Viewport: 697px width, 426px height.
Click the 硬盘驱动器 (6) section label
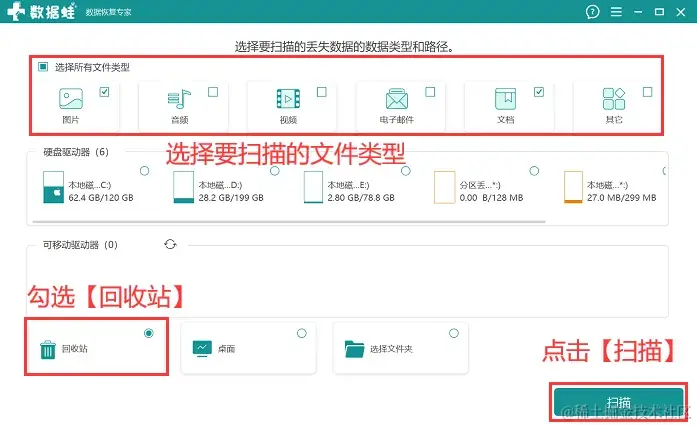click(x=76, y=152)
